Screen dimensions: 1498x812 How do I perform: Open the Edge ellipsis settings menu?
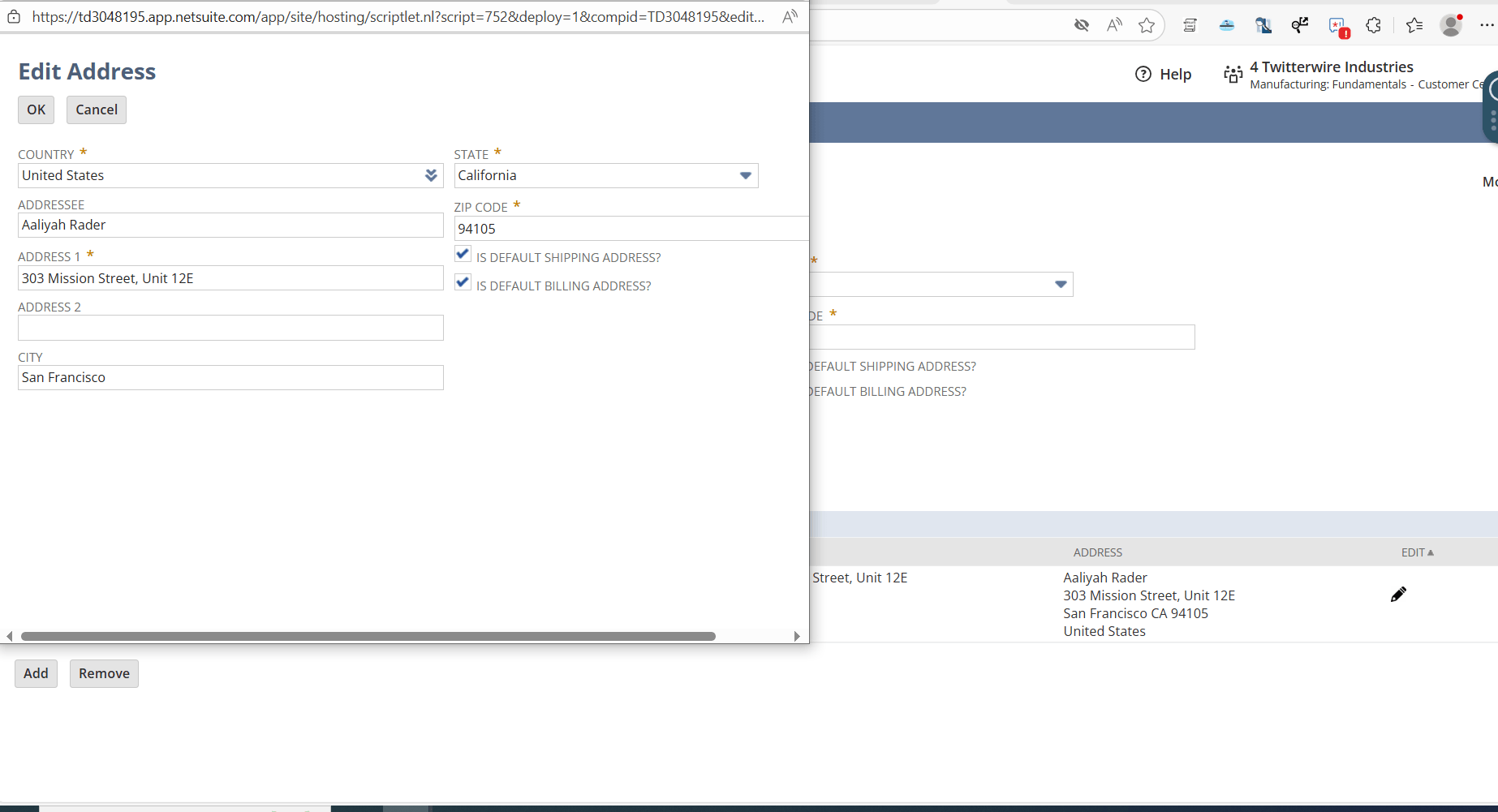click(x=1487, y=25)
